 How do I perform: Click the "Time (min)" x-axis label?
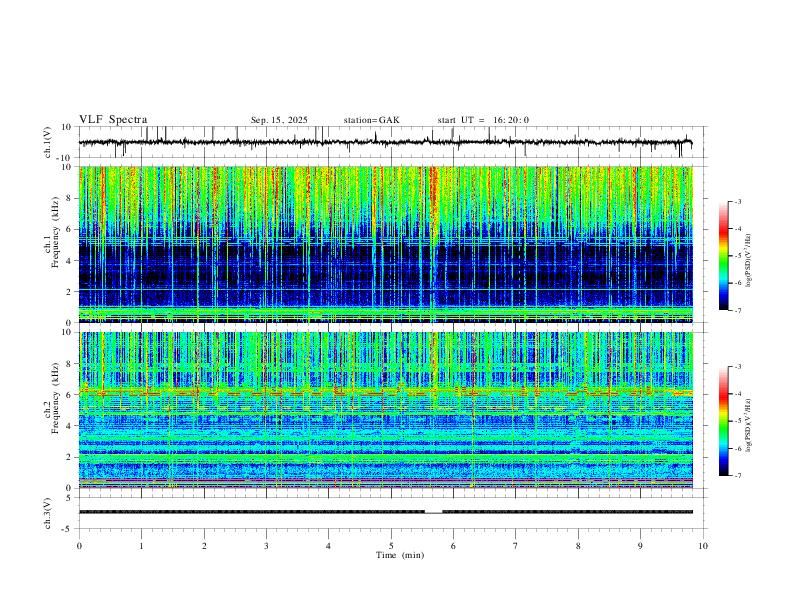(400, 555)
